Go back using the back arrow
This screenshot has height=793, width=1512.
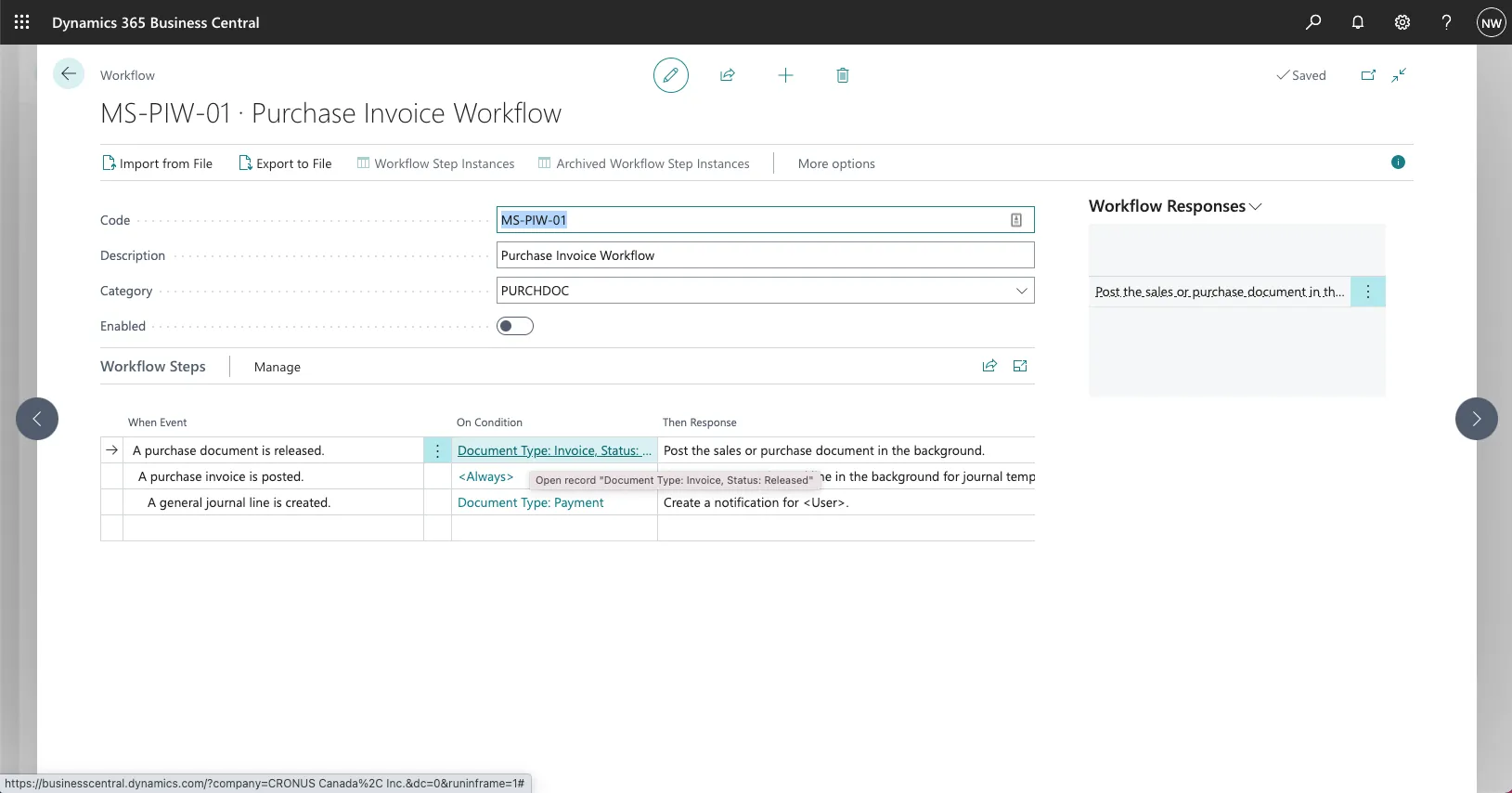coord(69,73)
